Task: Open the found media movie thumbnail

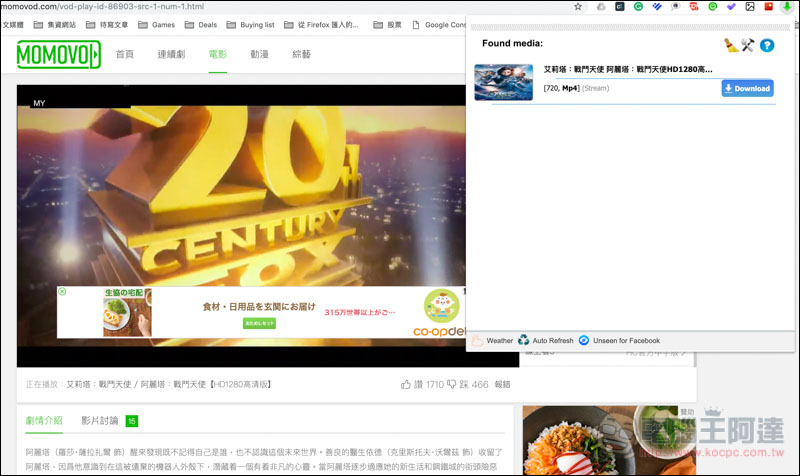Action: coord(504,82)
